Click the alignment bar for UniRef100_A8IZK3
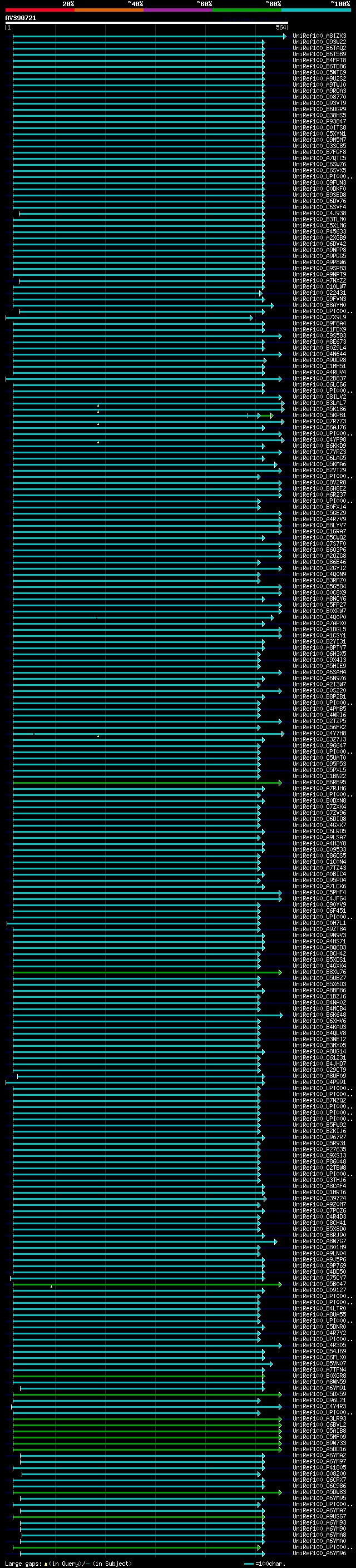This screenshot has height=1568, width=356. (x=150, y=37)
